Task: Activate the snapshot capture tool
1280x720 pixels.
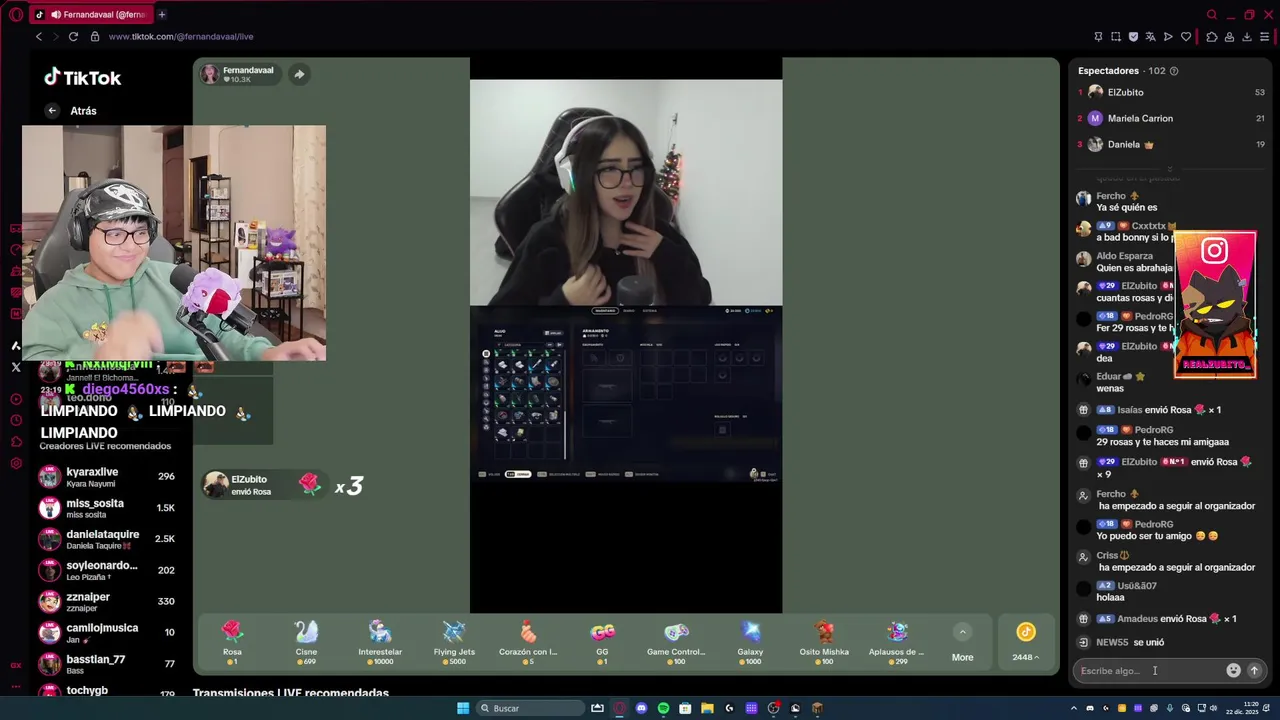Action: pos(1116,37)
